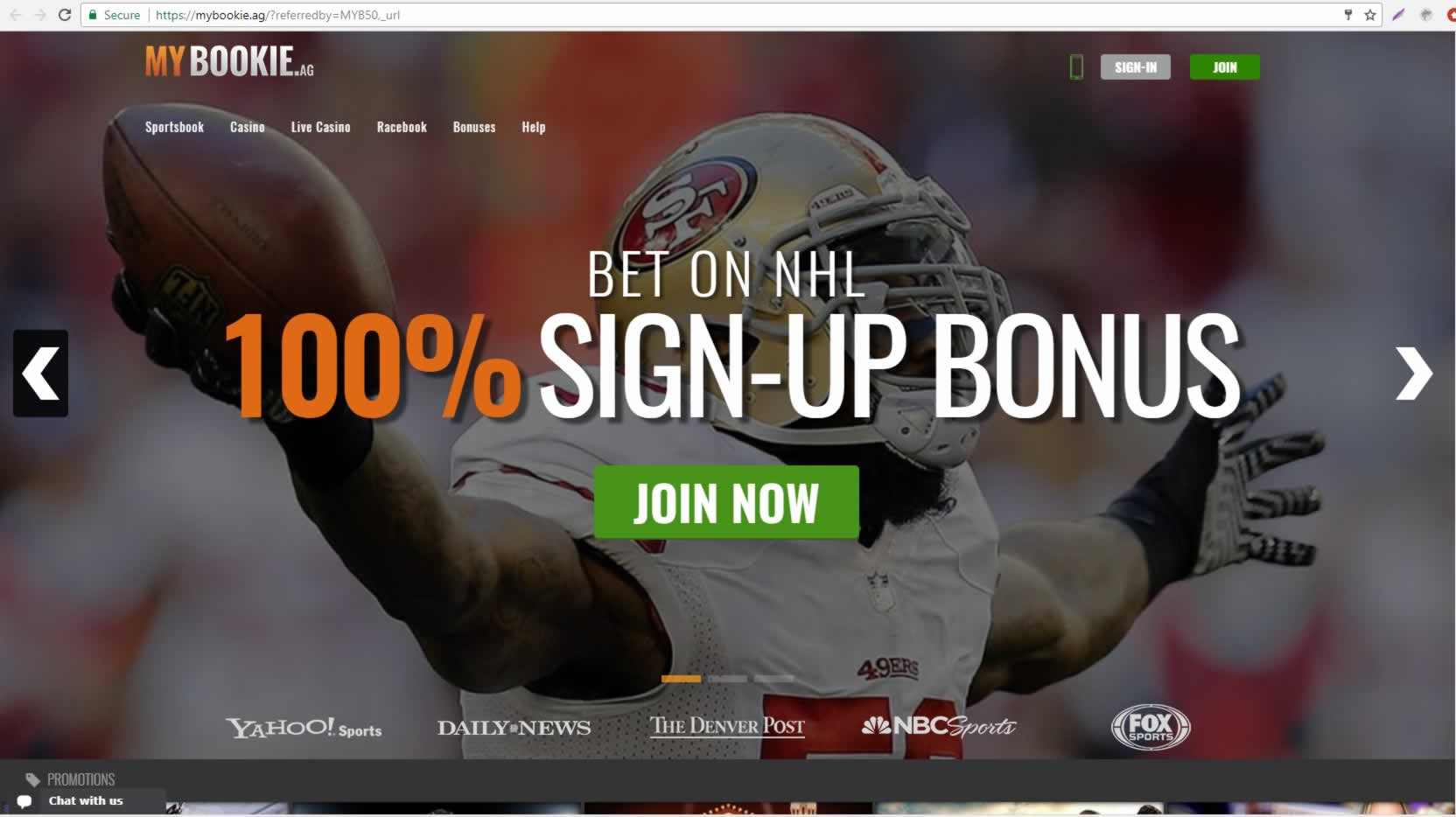This screenshot has height=817, width=1456.
Task: Open the Sportsbook menu
Action: pyautogui.click(x=174, y=127)
